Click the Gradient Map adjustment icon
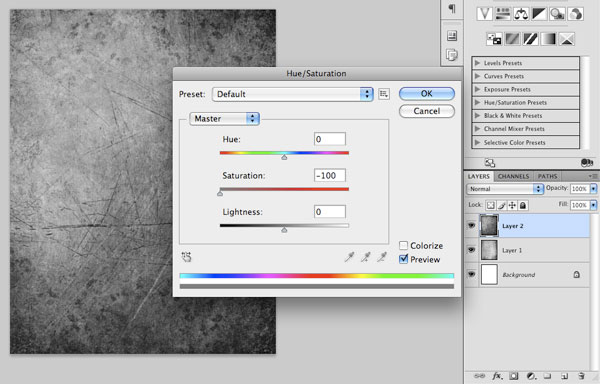The height and width of the screenshot is (384, 600). click(x=548, y=39)
